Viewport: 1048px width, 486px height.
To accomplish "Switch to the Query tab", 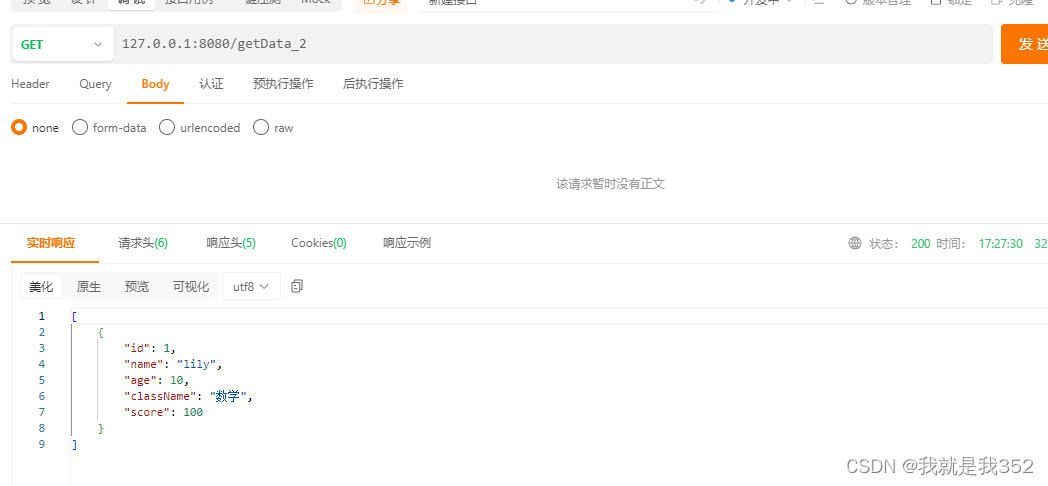I will click(x=96, y=84).
